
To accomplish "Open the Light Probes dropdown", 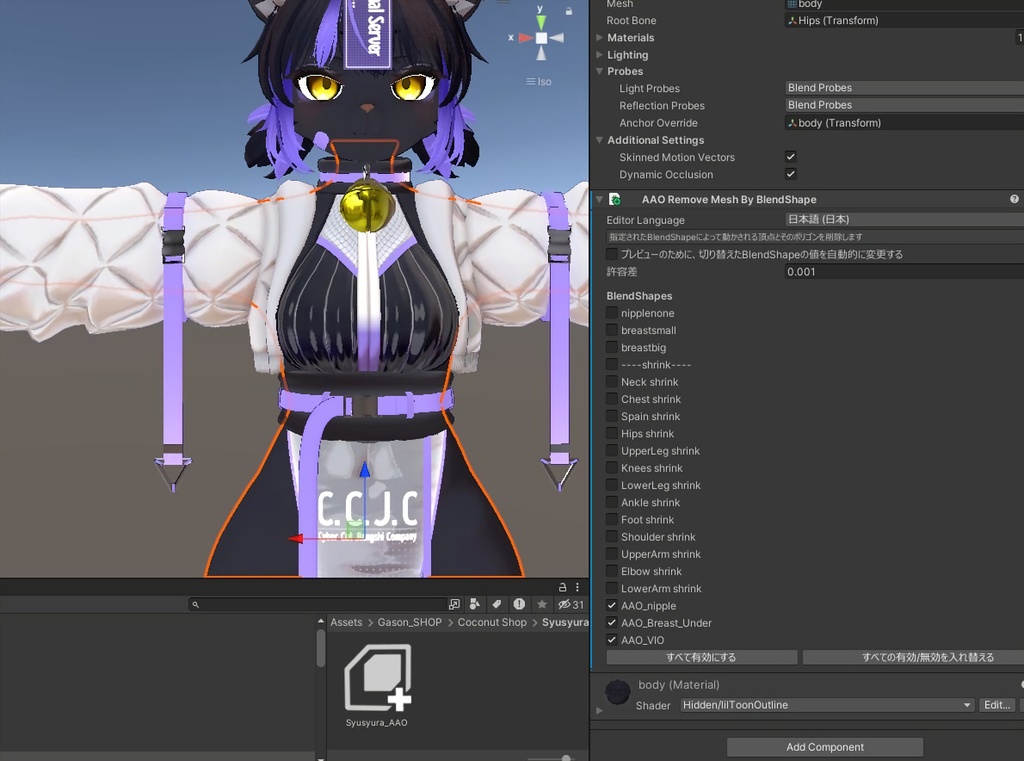I will coord(904,88).
